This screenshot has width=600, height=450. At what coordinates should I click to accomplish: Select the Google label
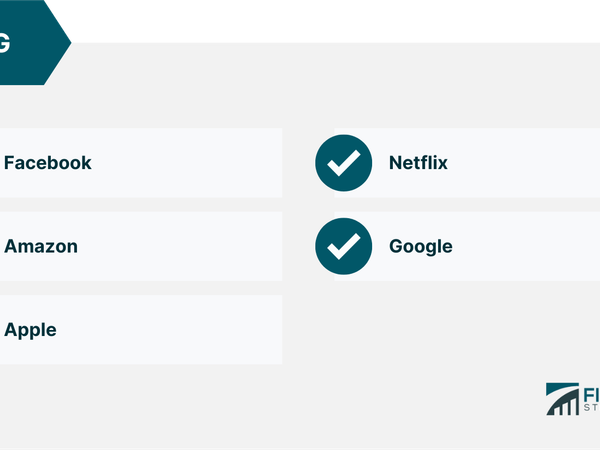click(x=421, y=247)
